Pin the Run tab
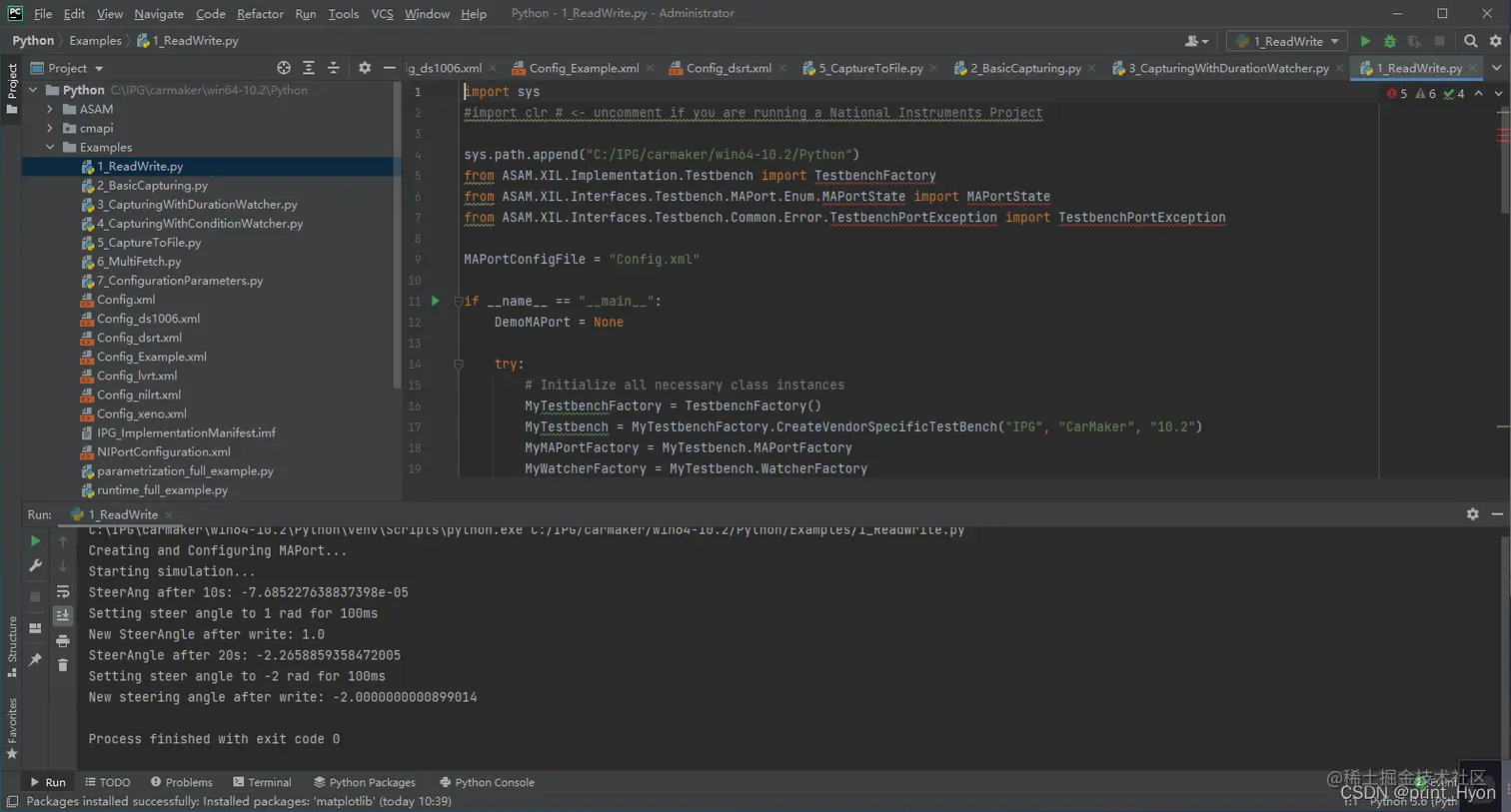 point(35,659)
